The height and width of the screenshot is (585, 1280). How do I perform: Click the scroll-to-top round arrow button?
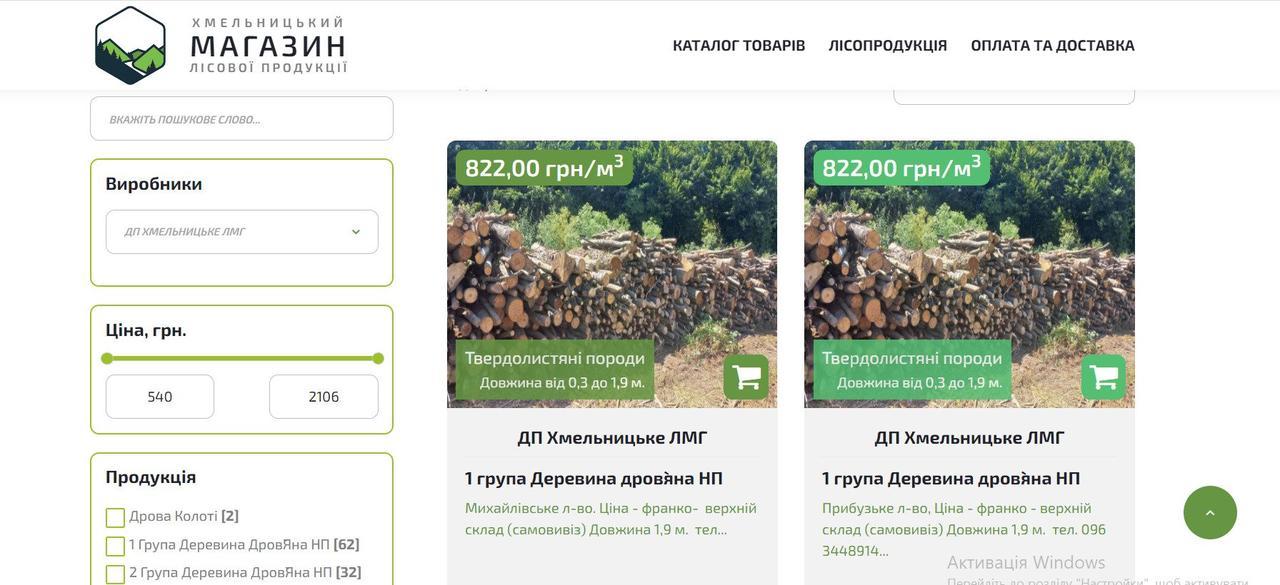coord(1210,513)
